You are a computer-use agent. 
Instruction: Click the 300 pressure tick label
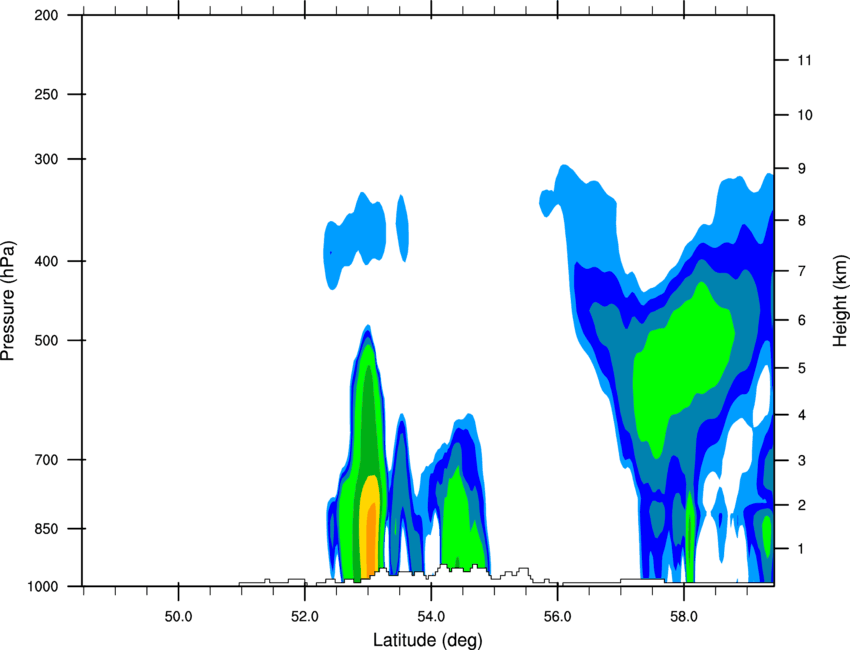[x=46, y=159]
